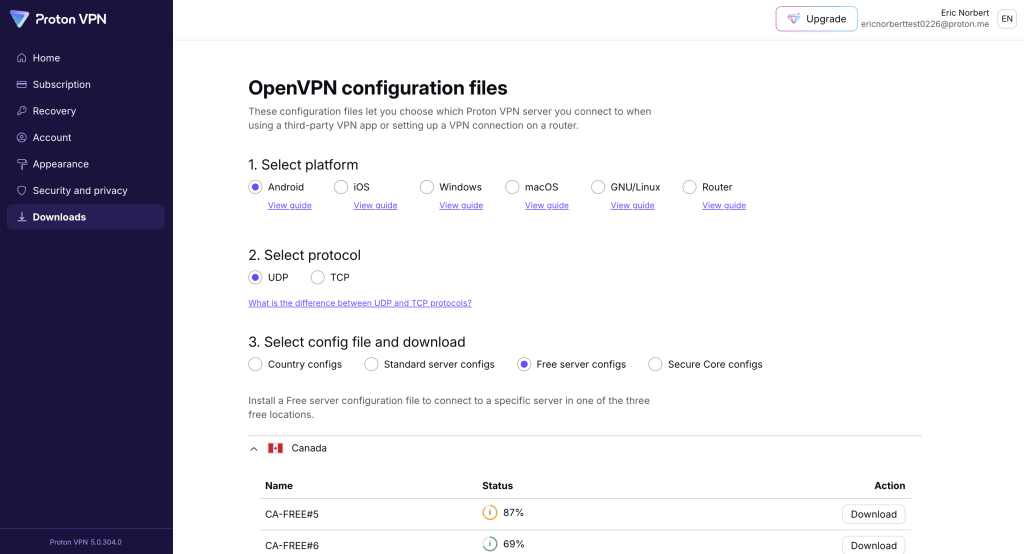The height and width of the screenshot is (554, 1024).
Task: Open the View guide link under macOS
Action: pos(546,206)
